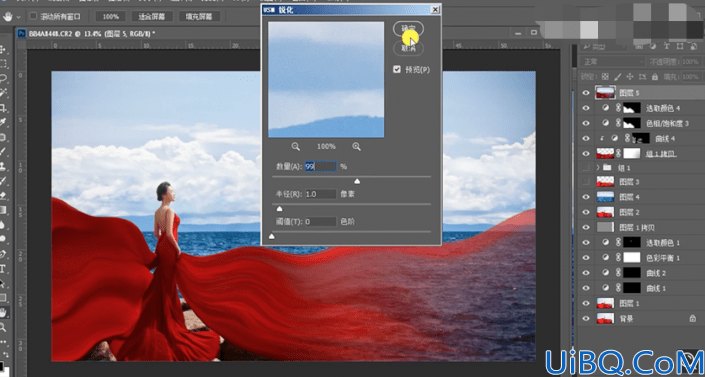Viewport: 705px width, 377px height.
Task: Zoom out the sharpen preview
Action: (x=295, y=146)
